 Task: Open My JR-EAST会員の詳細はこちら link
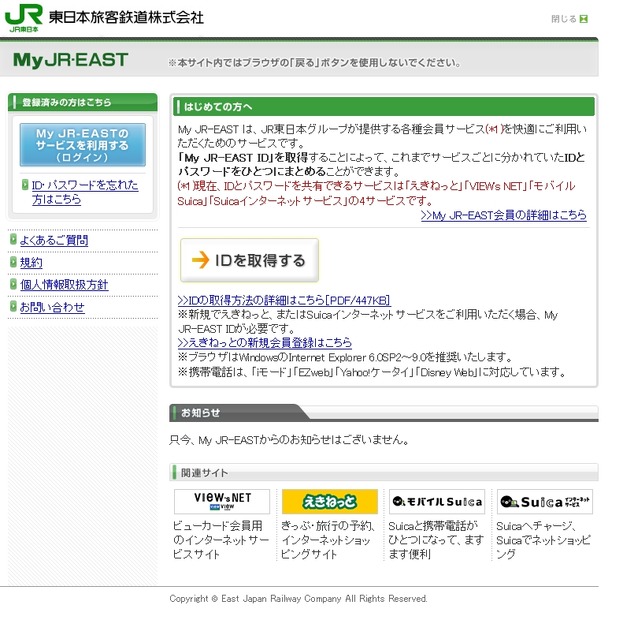pos(504,215)
